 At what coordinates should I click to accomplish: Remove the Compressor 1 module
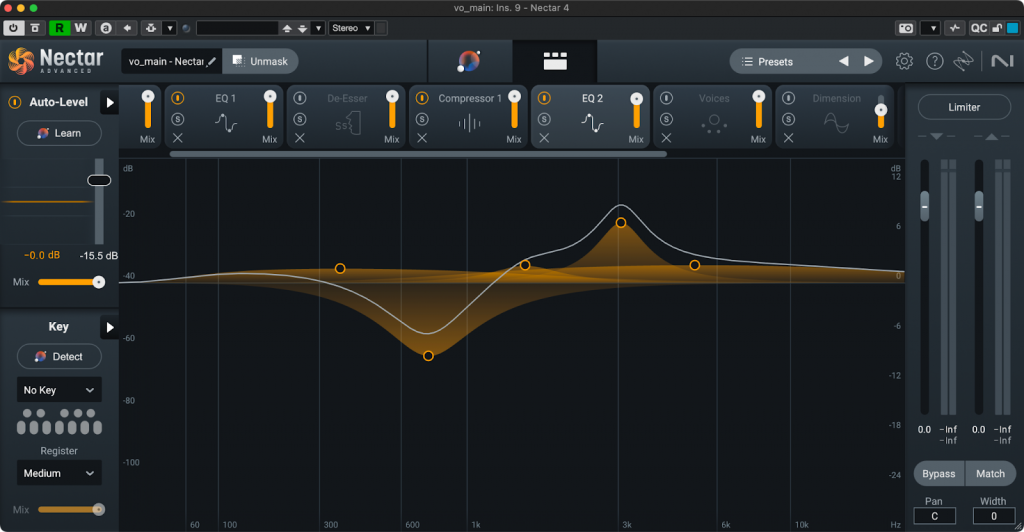click(x=422, y=138)
